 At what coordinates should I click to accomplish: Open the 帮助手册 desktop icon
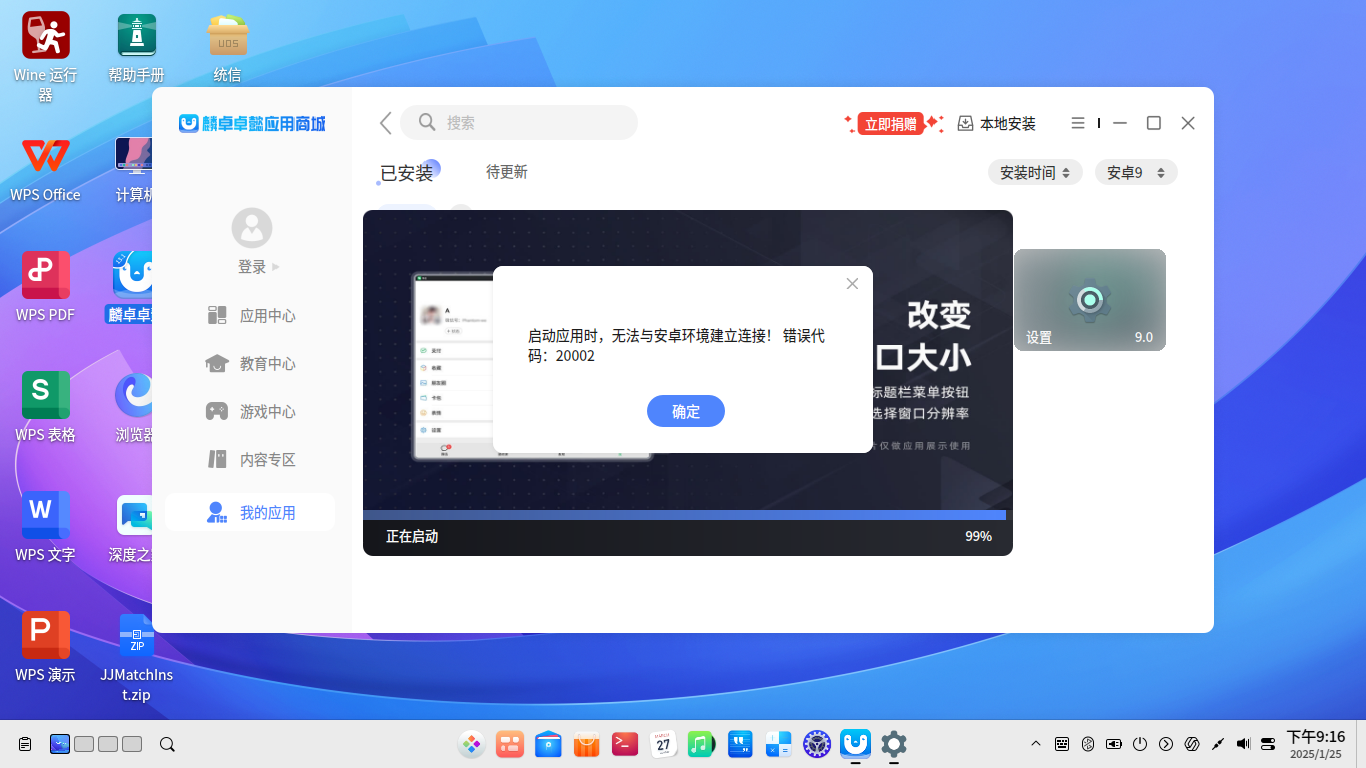(137, 48)
